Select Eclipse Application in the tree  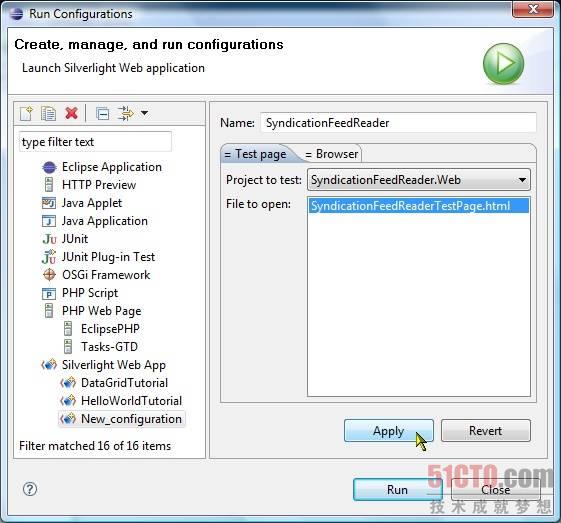112,167
